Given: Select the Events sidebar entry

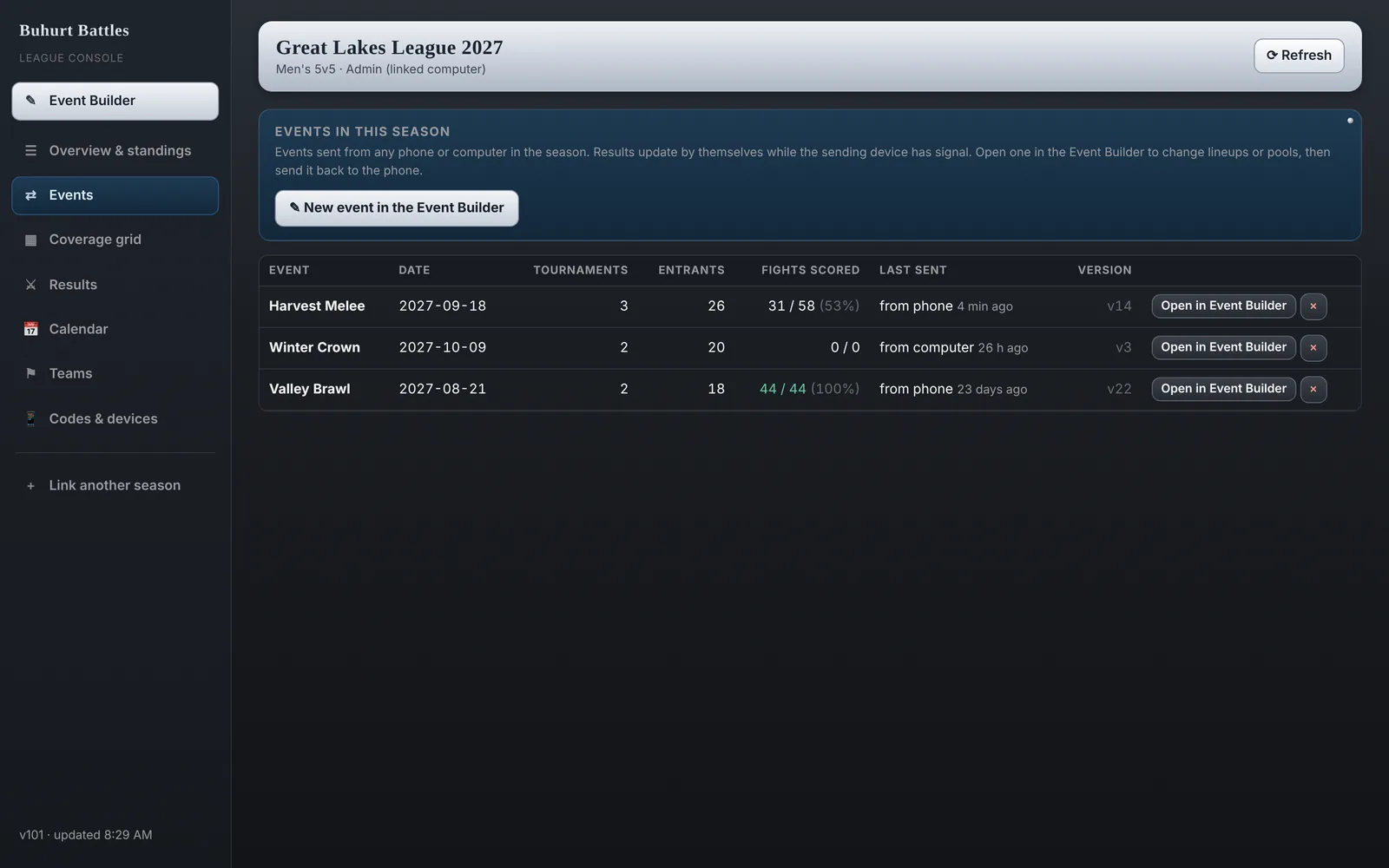Looking at the screenshot, I should [115, 195].
